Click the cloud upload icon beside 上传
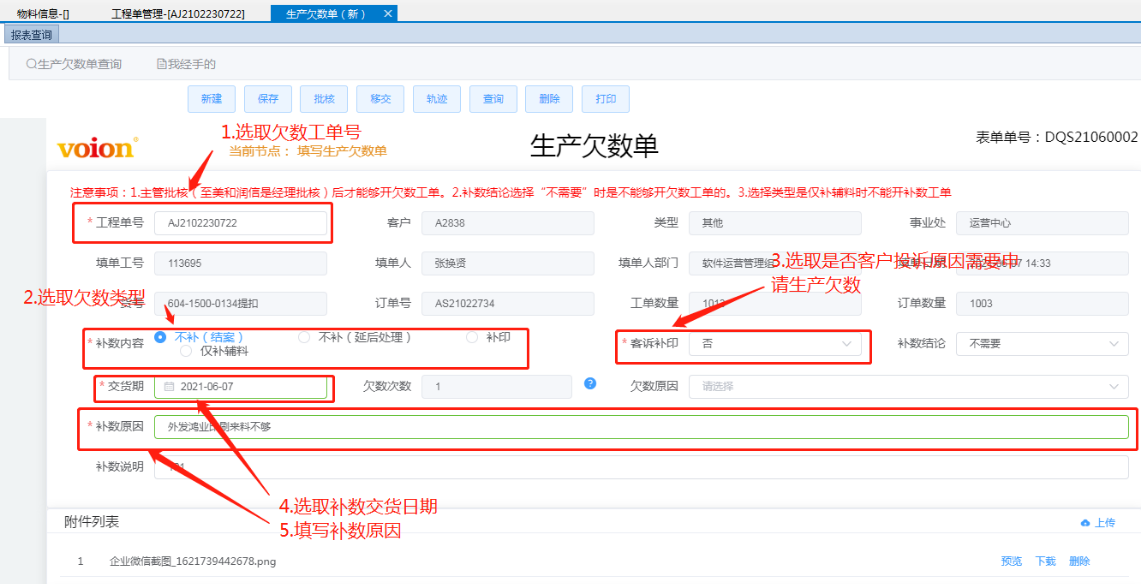Image resolution: width=1141 pixels, height=584 pixels. [1086, 523]
